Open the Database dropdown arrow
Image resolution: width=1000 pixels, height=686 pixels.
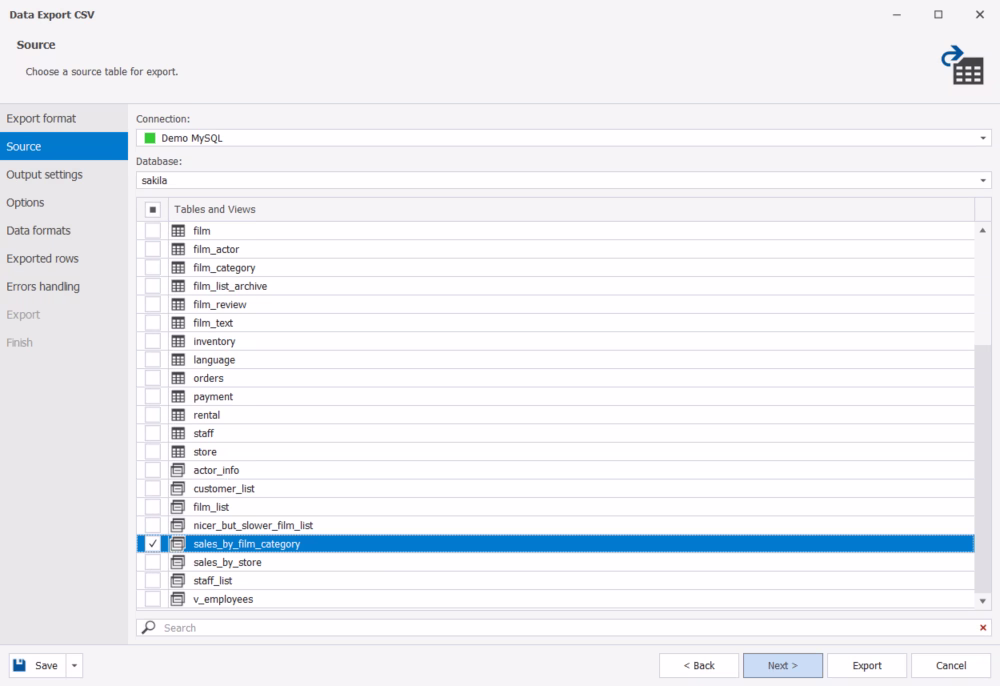tap(983, 180)
